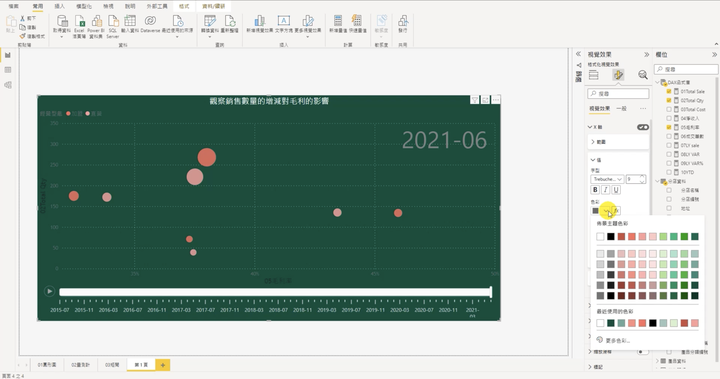
Task: Toggle Bold font style
Action: pos(595,190)
